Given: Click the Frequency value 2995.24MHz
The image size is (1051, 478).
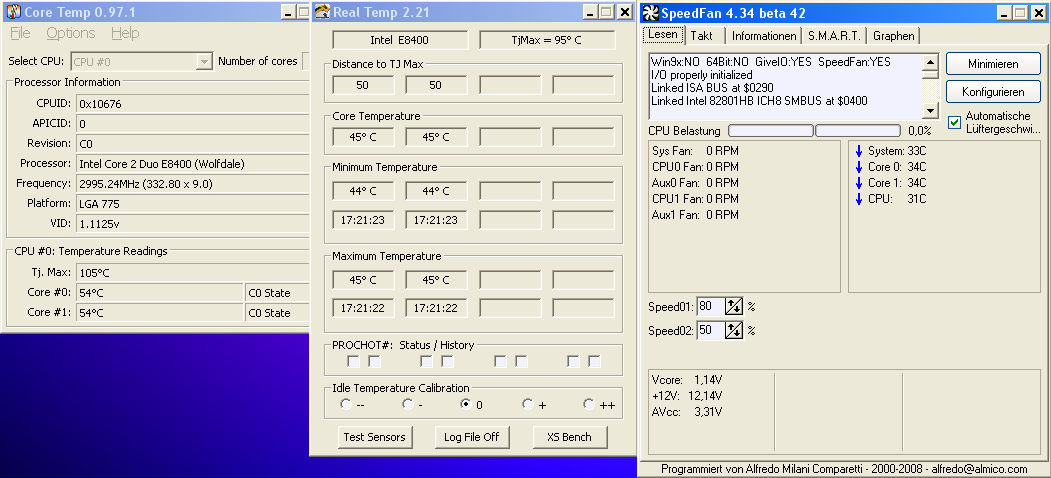Looking at the screenshot, I should point(192,184).
